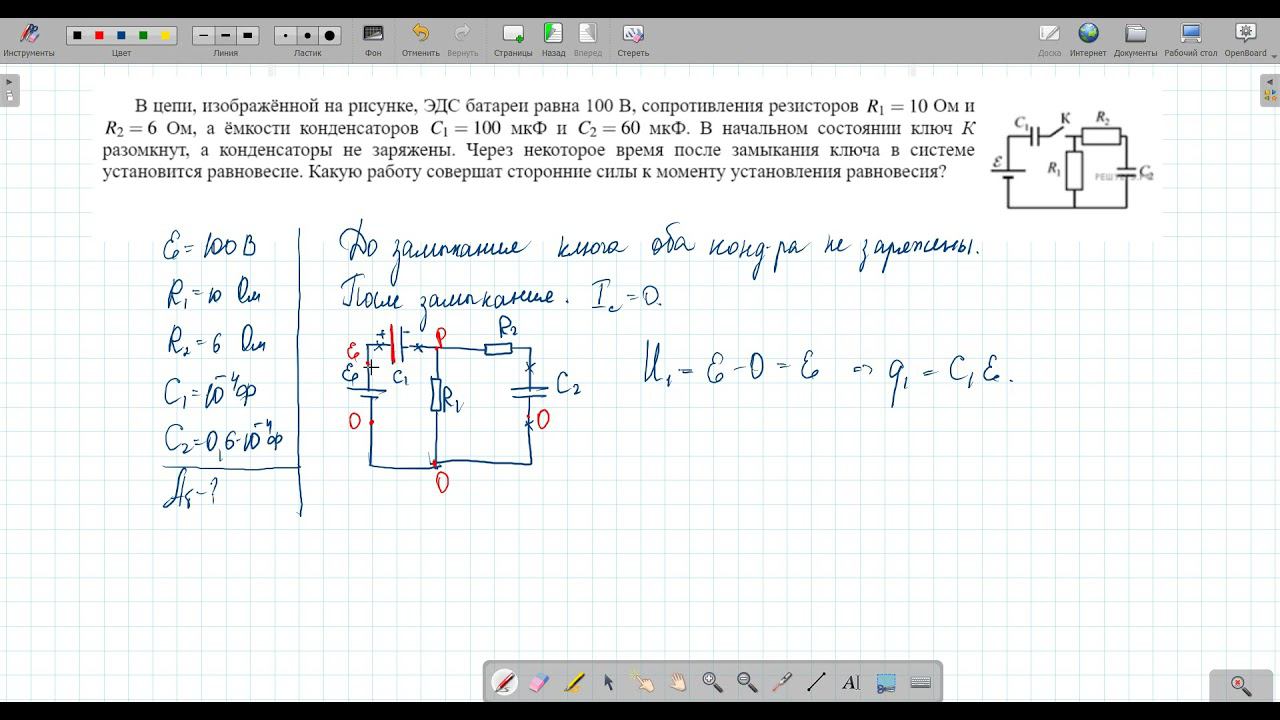Screen dimensions: 1280x720
Task: Open the Инструменты stylus palette
Action: coord(29,38)
